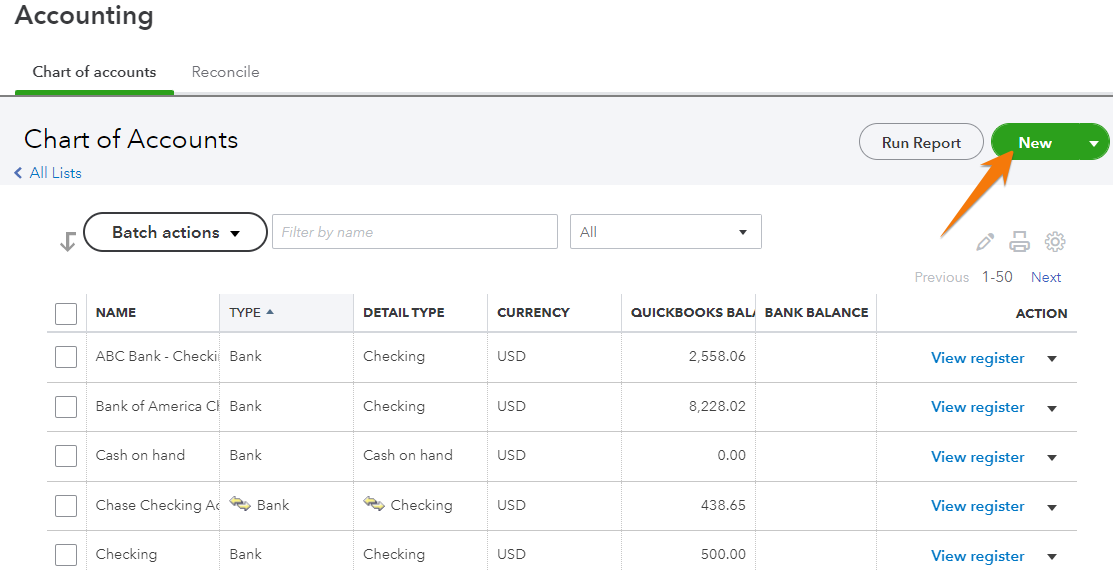Open View register for Bank of America
Screen dimensions: 1113x570
point(977,407)
